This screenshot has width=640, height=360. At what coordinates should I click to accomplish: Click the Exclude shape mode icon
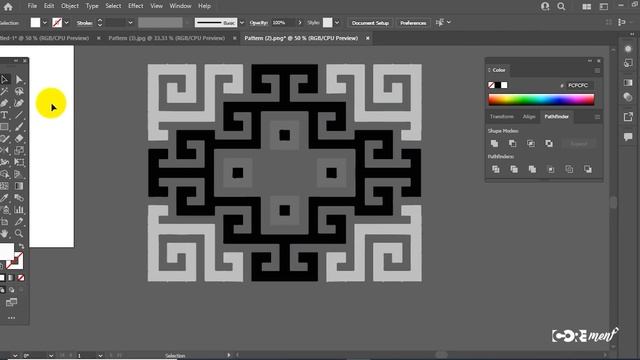(x=549, y=143)
